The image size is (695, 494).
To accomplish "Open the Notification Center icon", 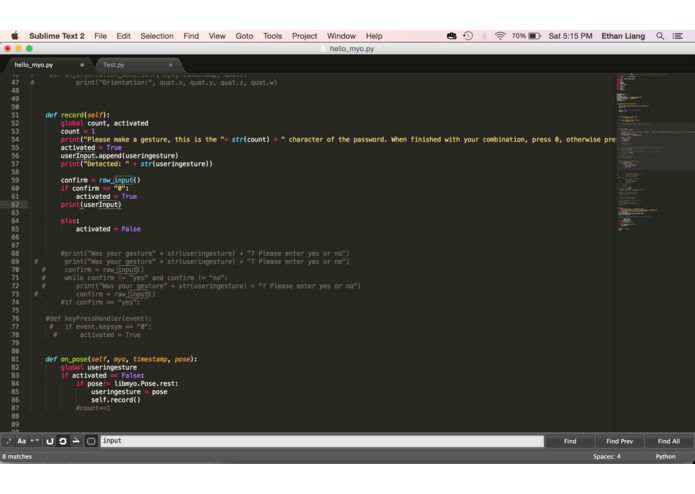I will point(677,36).
